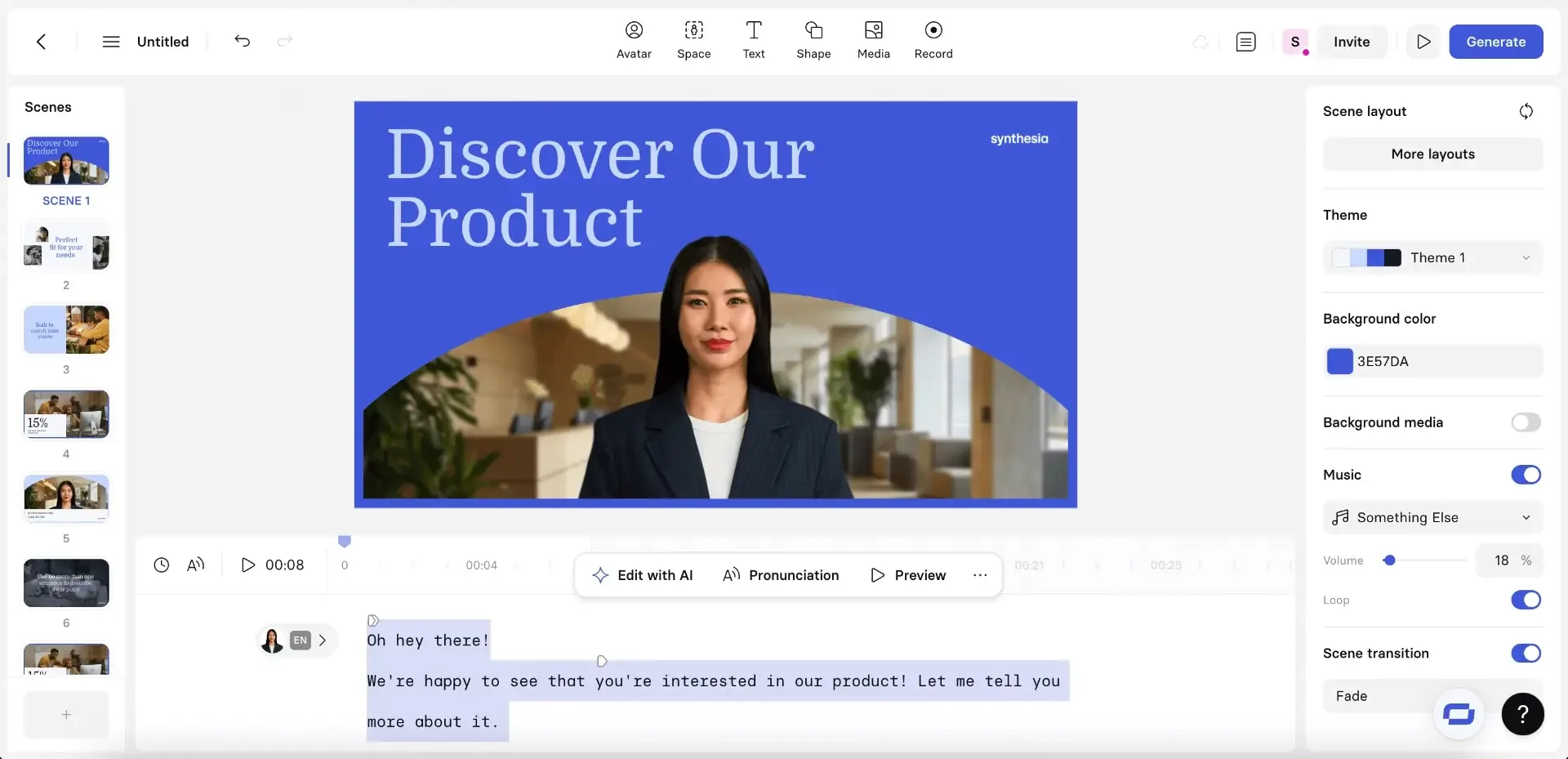Click the background color swatch
This screenshot has width=1568, height=759.
(1339, 361)
